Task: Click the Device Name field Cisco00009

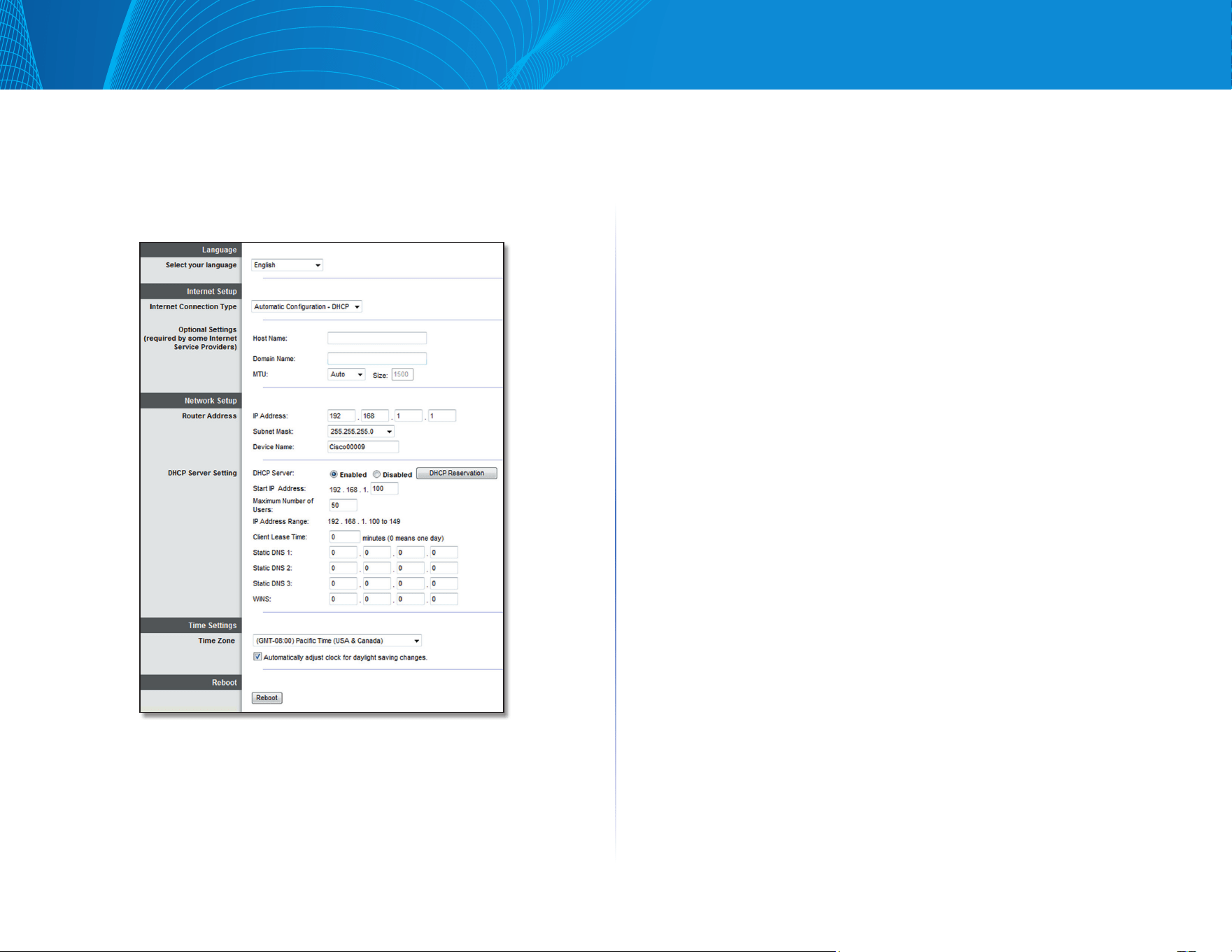Action: [x=363, y=447]
